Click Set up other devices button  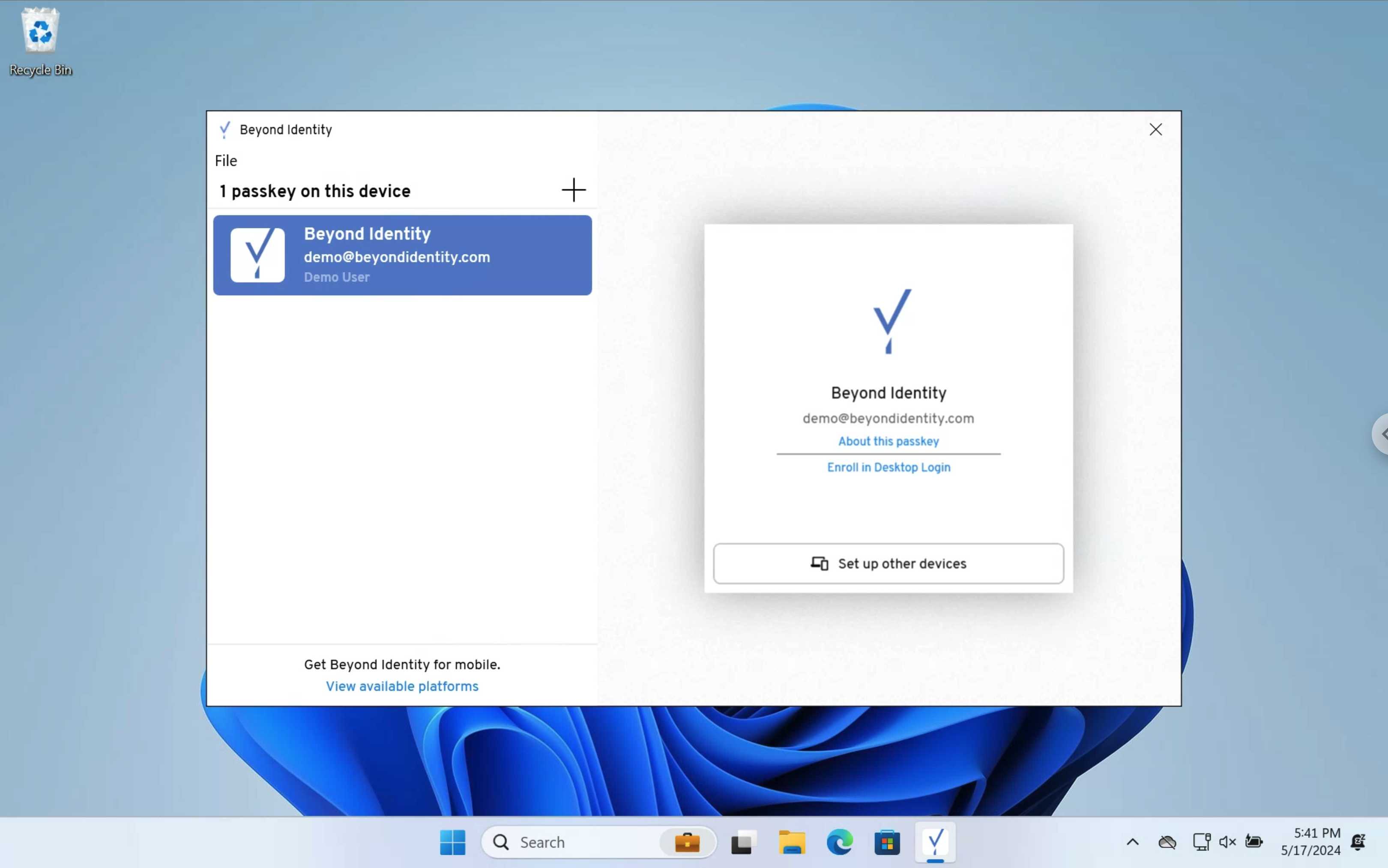[888, 563]
